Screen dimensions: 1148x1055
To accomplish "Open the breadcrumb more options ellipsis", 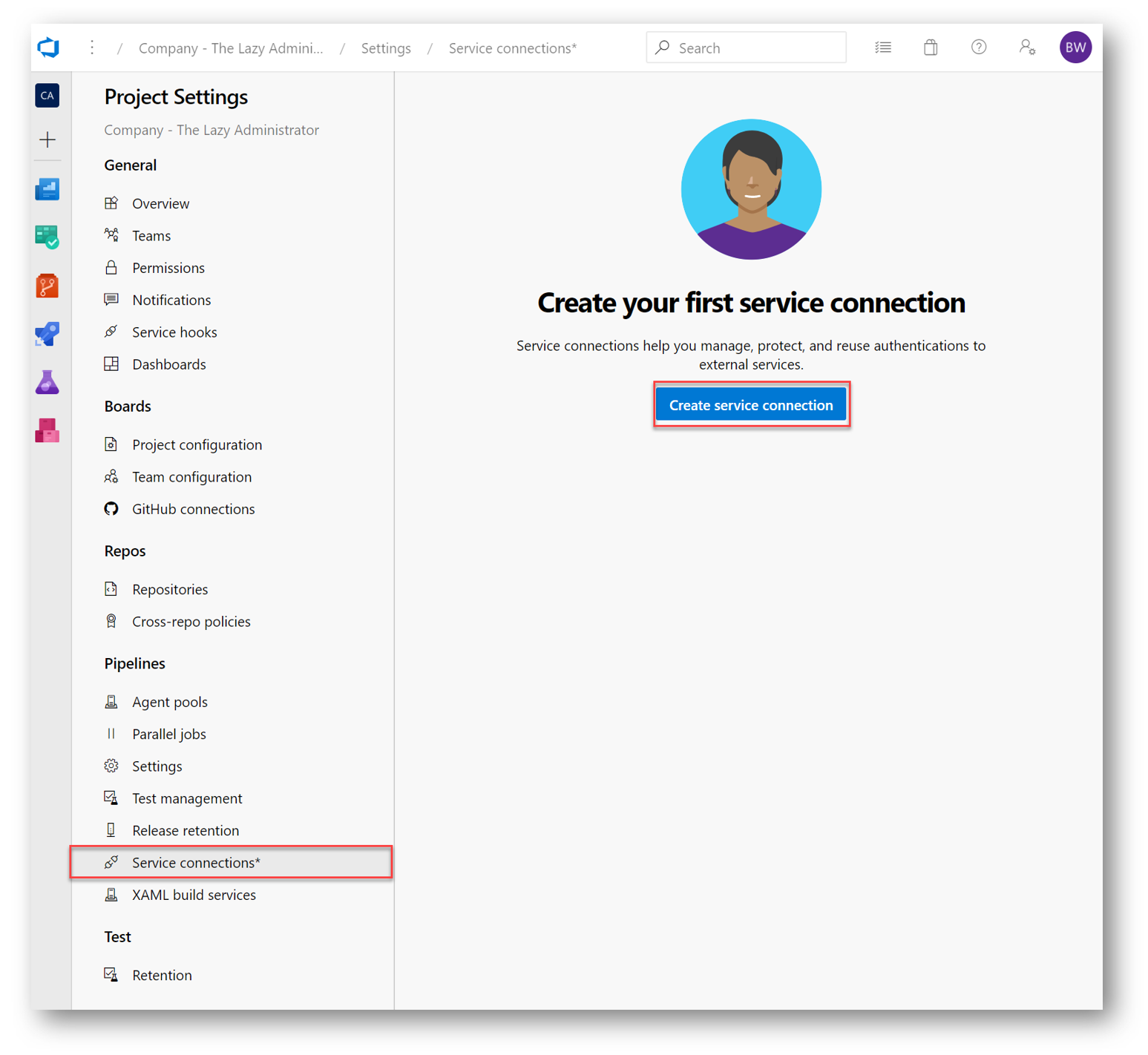I will pos(92,47).
